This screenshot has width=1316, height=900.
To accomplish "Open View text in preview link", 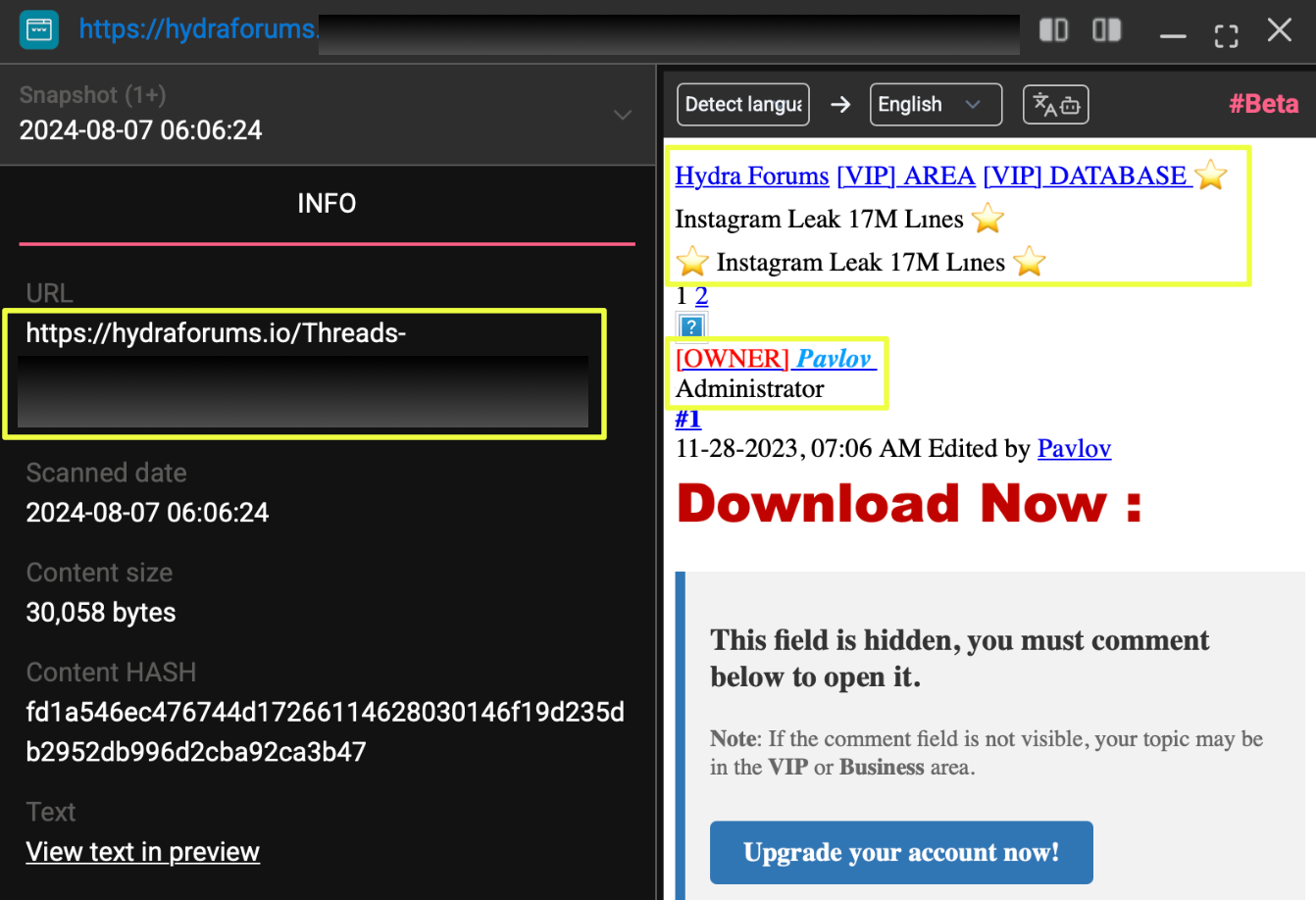I will 142,852.
